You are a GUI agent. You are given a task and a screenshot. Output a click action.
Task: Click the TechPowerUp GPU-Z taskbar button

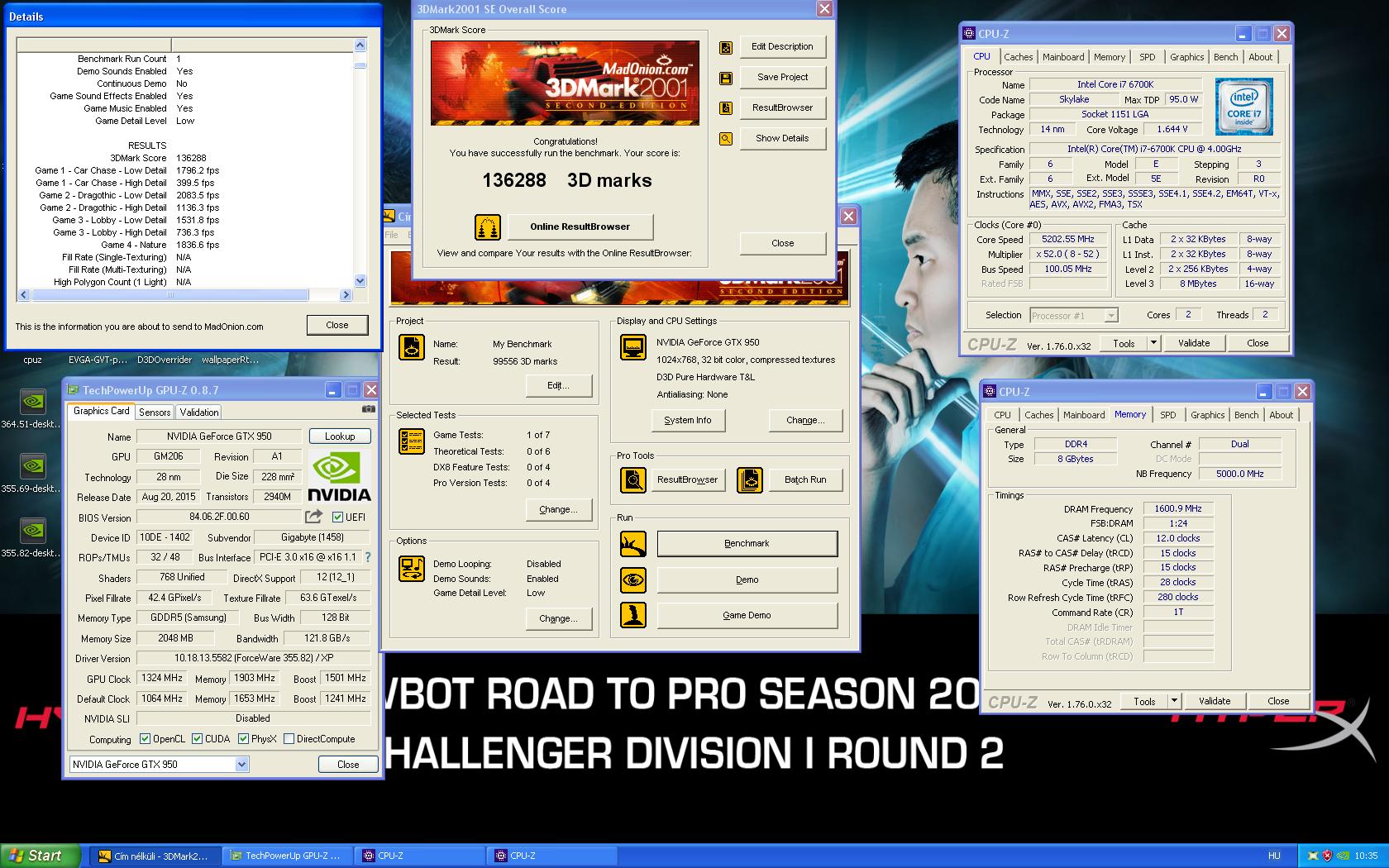(x=287, y=856)
